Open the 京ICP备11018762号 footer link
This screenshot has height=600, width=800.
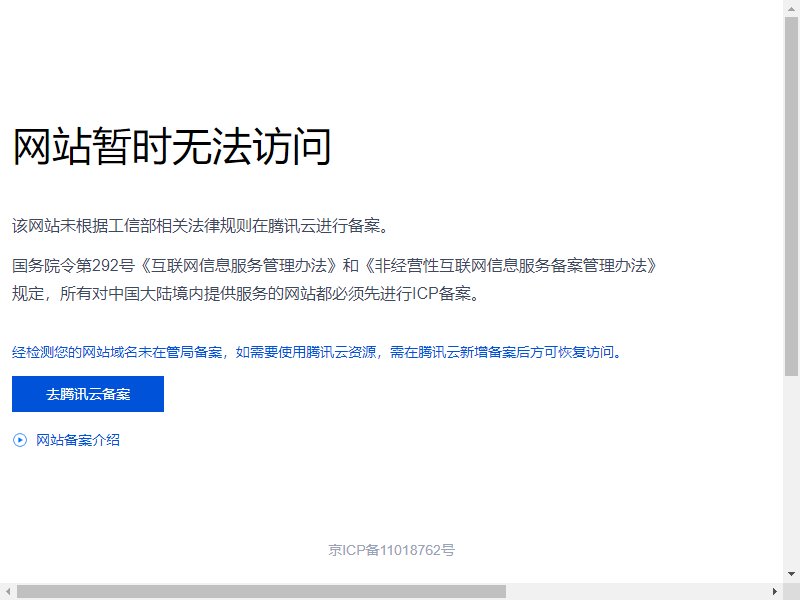point(391,550)
